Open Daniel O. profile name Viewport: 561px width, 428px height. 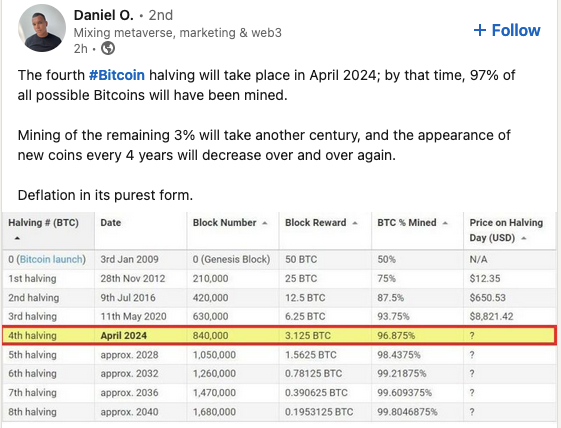point(103,15)
